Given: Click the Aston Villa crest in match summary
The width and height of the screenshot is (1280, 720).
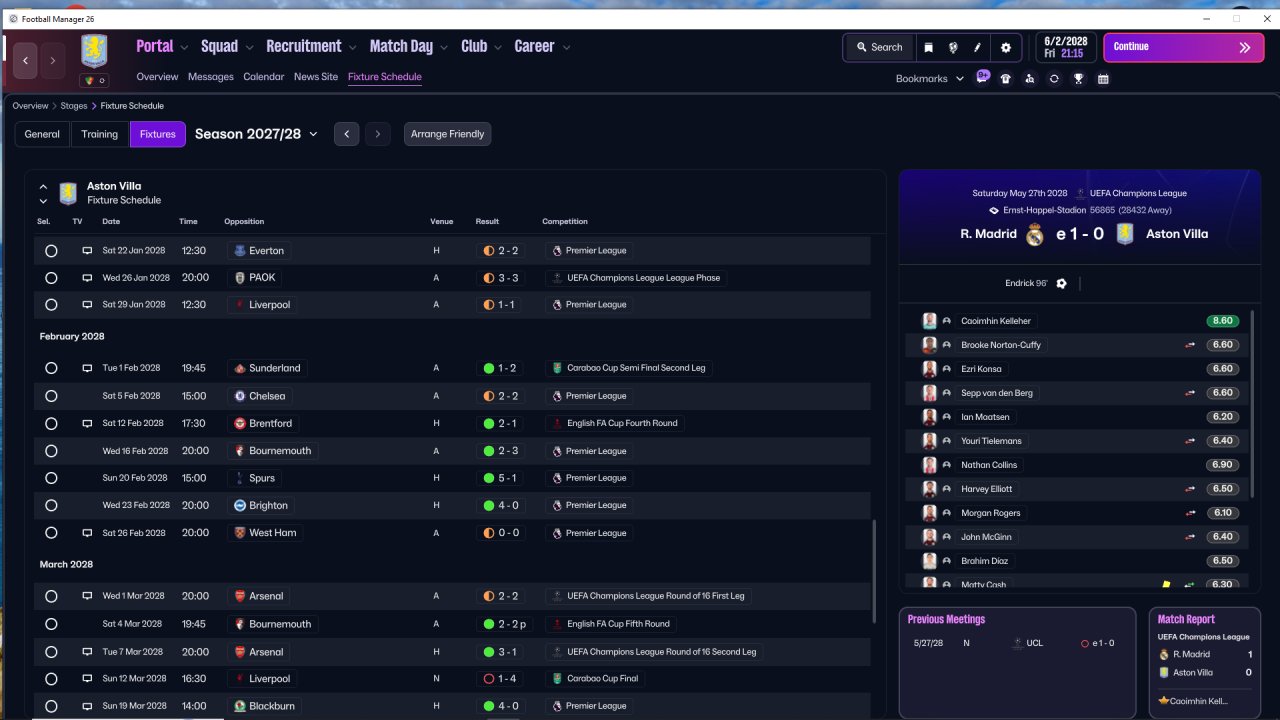Looking at the screenshot, I should coord(1125,234).
